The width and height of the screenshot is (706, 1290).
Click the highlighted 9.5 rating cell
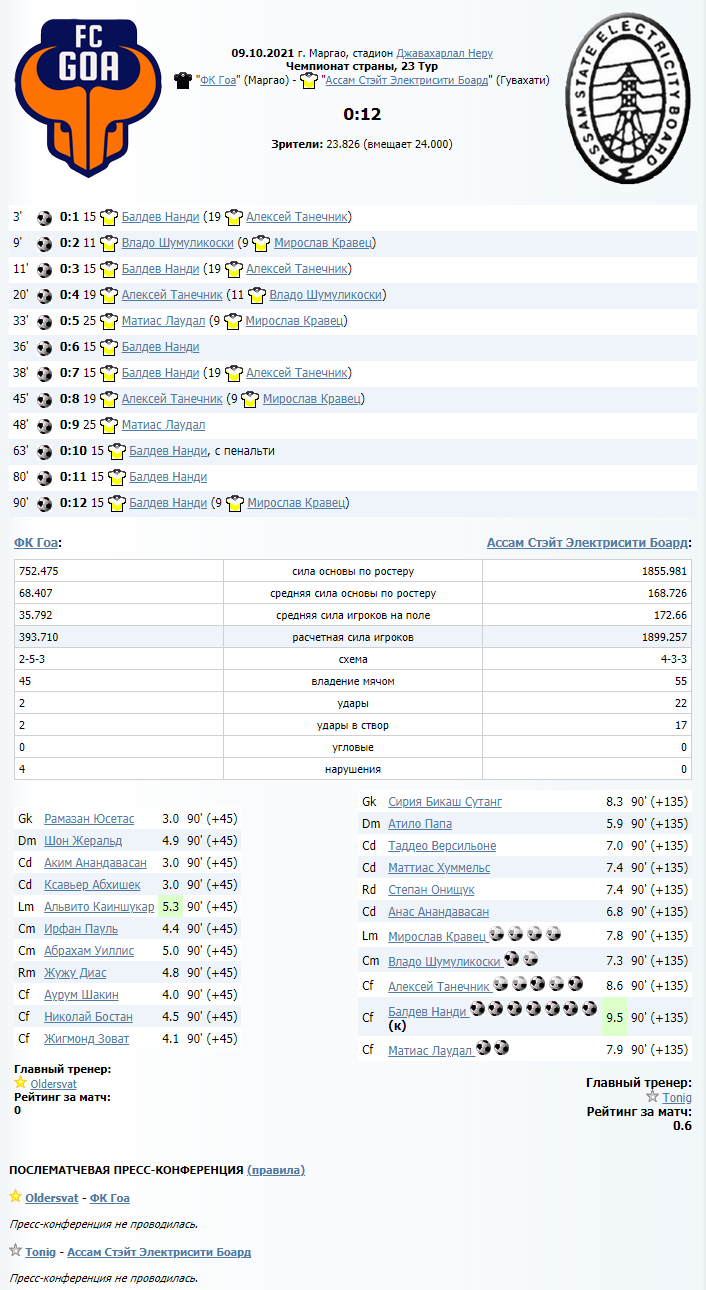point(613,1018)
